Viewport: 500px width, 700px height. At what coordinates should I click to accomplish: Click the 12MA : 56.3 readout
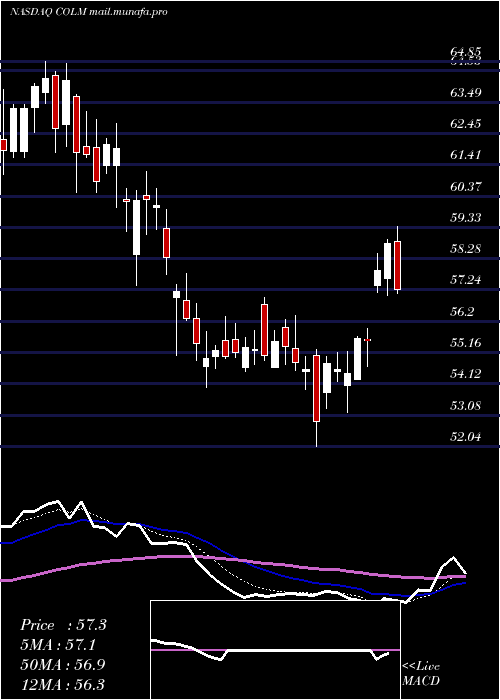63,684
